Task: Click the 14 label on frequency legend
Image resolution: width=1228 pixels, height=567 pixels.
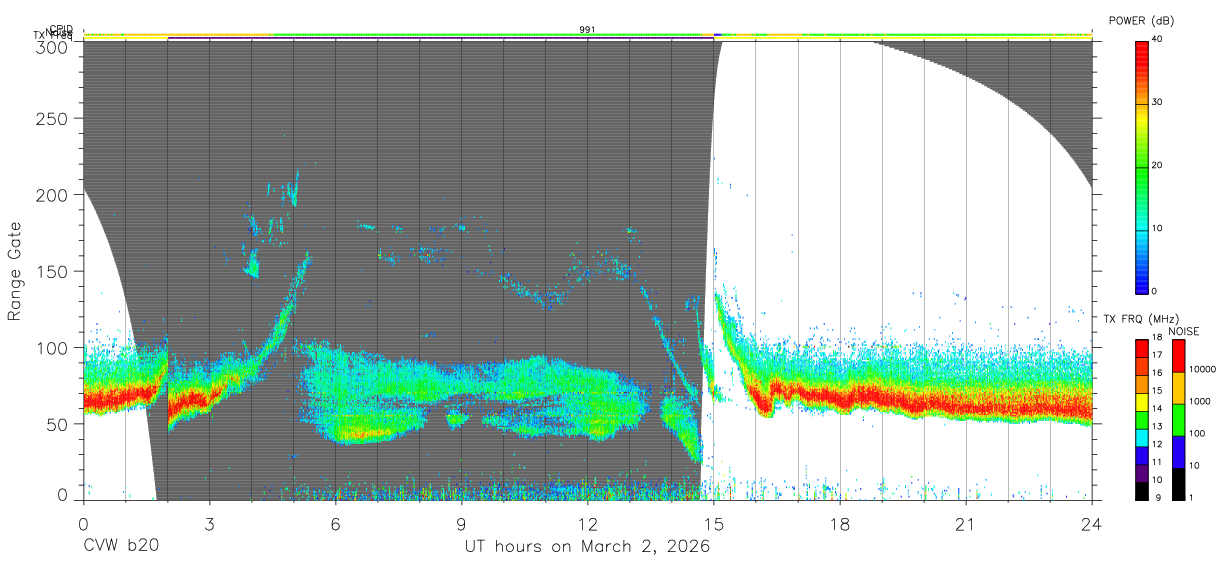Action: pyautogui.click(x=1158, y=411)
